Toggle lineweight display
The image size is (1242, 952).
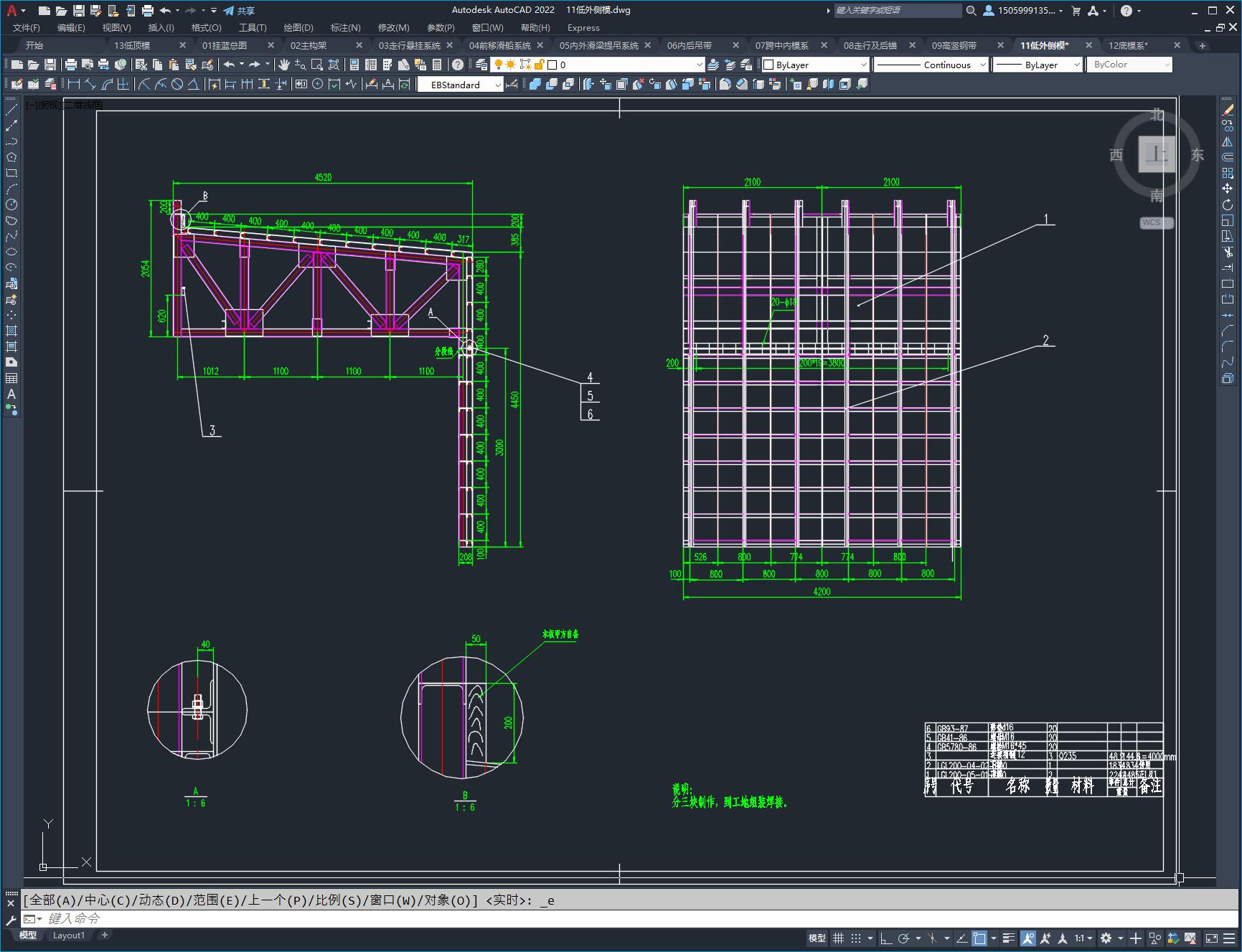(x=1009, y=938)
